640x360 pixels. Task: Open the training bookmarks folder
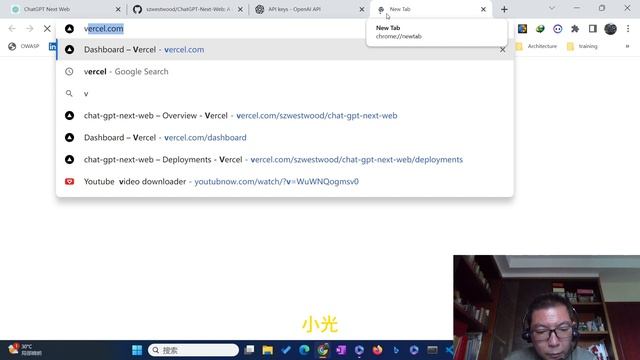tap(582, 46)
